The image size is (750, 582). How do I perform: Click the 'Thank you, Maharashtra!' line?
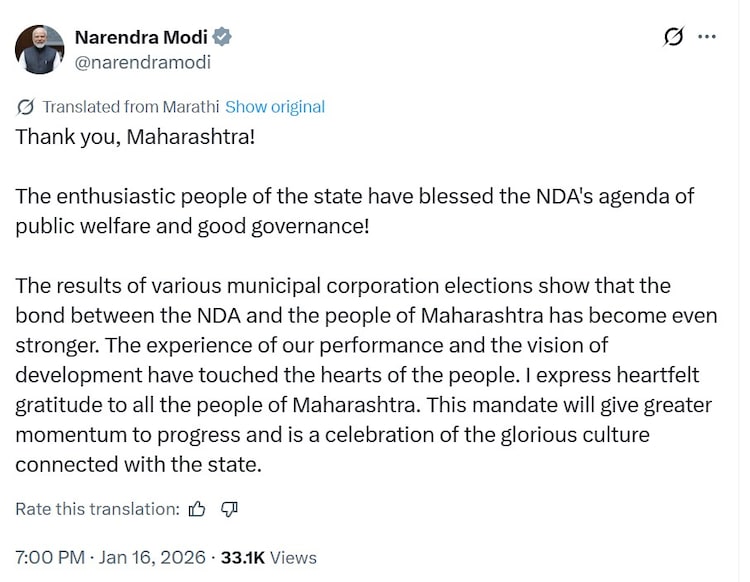pos(135,136)
